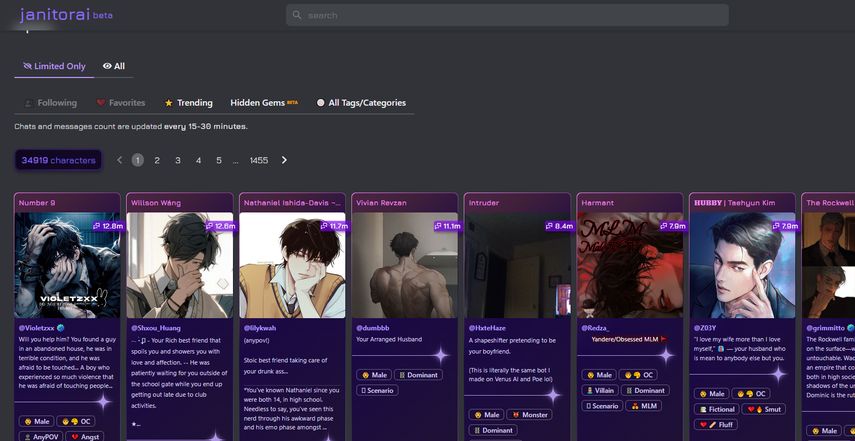Click the Number 9 character image

pyautogui.click(x=67, y=265)
